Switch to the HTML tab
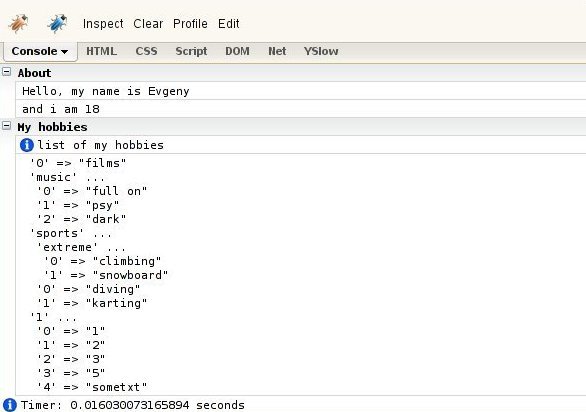Screen dimensions: 586x412 click(102, 51)
